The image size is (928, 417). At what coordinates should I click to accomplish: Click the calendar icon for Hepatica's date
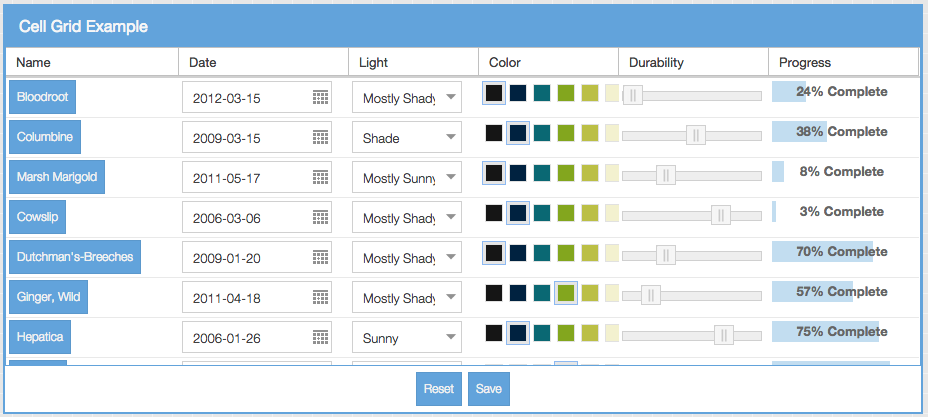320,338
